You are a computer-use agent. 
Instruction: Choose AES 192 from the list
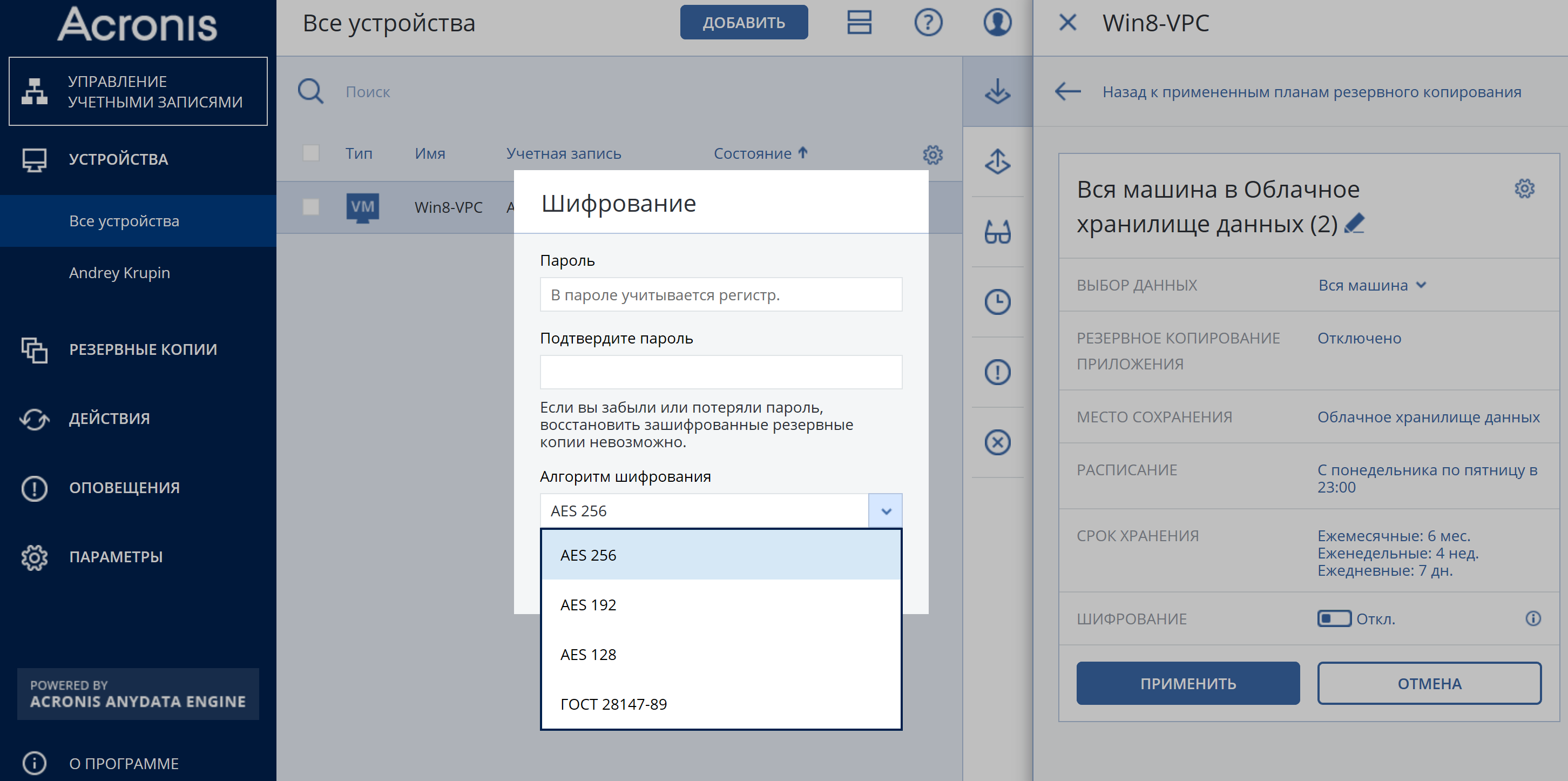pos(721,604)
